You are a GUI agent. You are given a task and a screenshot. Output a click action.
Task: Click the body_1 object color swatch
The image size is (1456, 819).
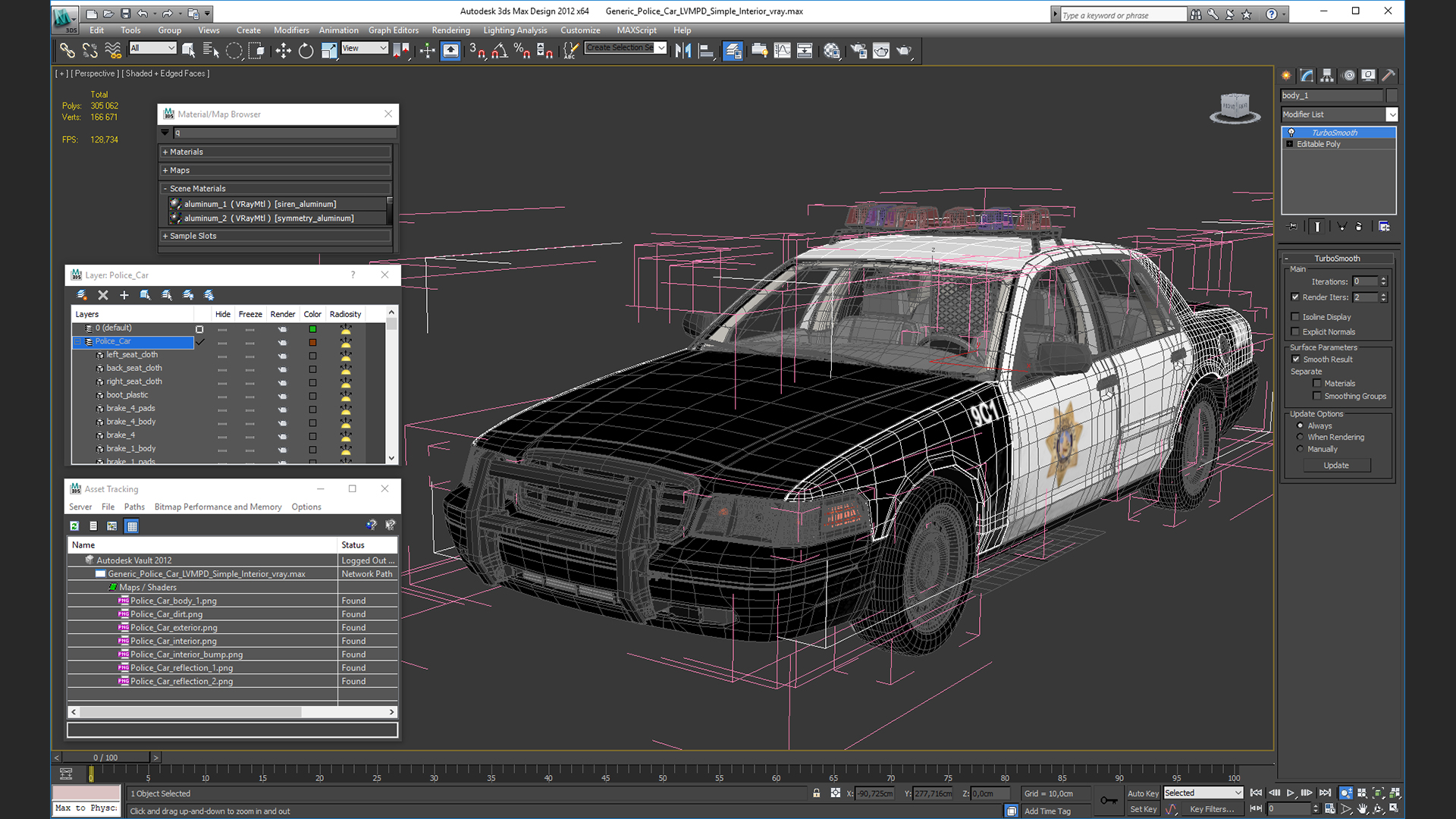[x=1392, y=96]
